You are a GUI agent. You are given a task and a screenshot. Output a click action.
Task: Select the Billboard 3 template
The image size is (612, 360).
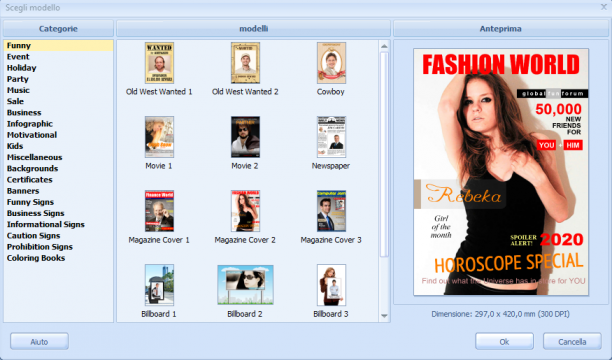pyautogui.click(x=331, y=285)
